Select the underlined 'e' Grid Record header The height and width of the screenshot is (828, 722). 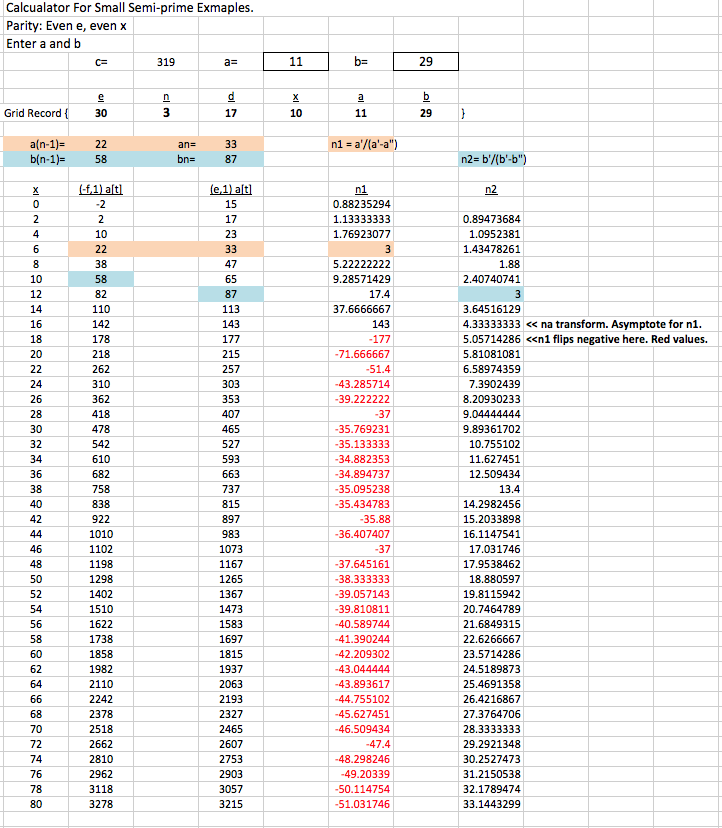(x=101, y=97)
